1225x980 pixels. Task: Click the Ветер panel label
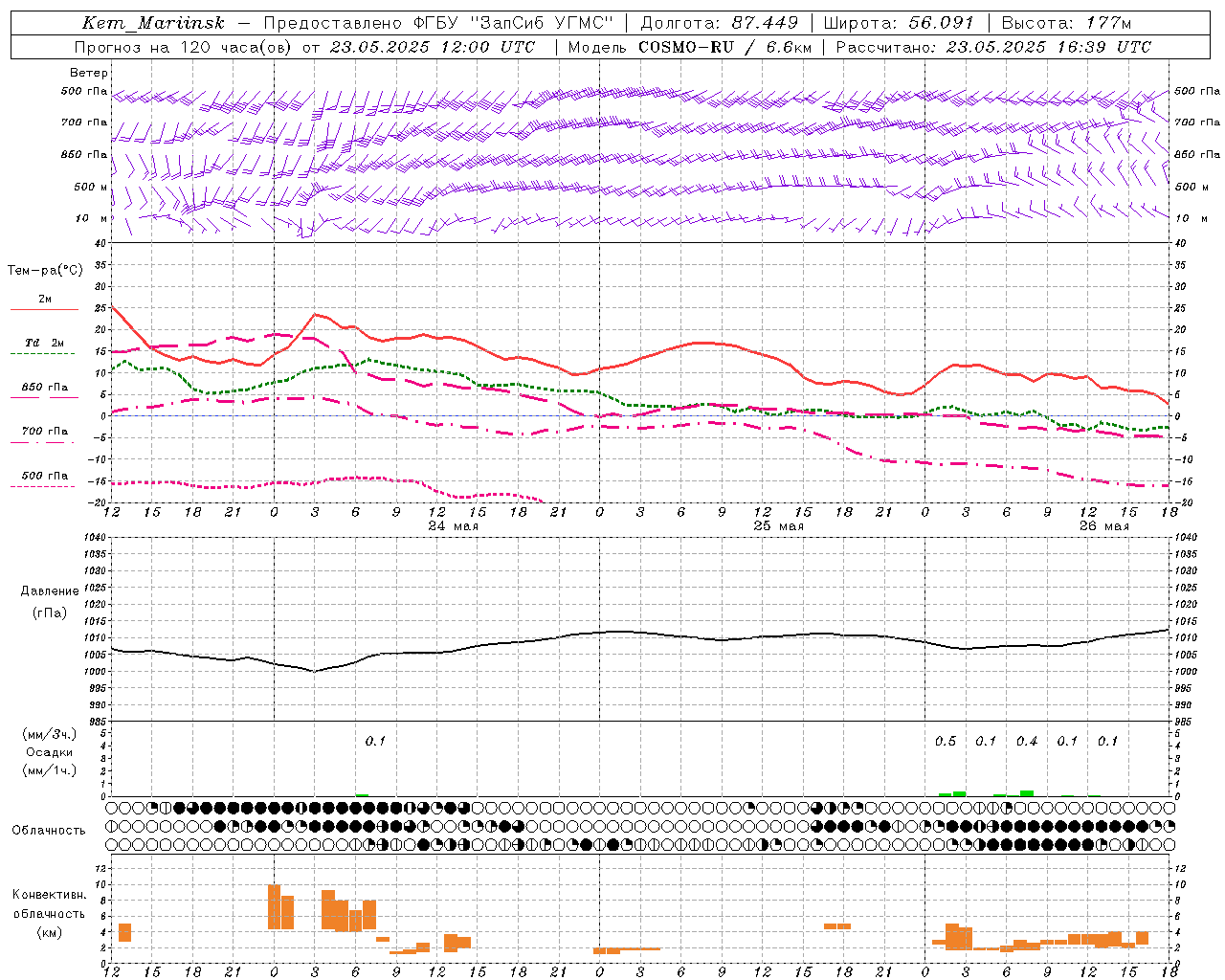89,73
